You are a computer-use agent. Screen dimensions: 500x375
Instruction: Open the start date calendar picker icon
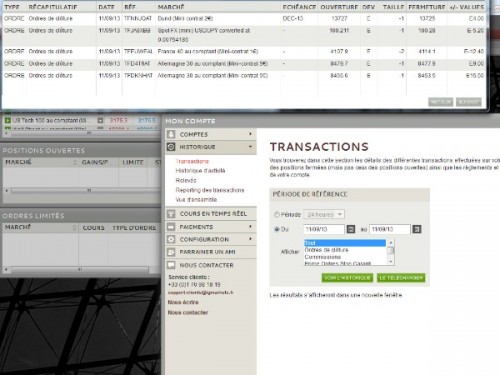click(x=351, y=229)
